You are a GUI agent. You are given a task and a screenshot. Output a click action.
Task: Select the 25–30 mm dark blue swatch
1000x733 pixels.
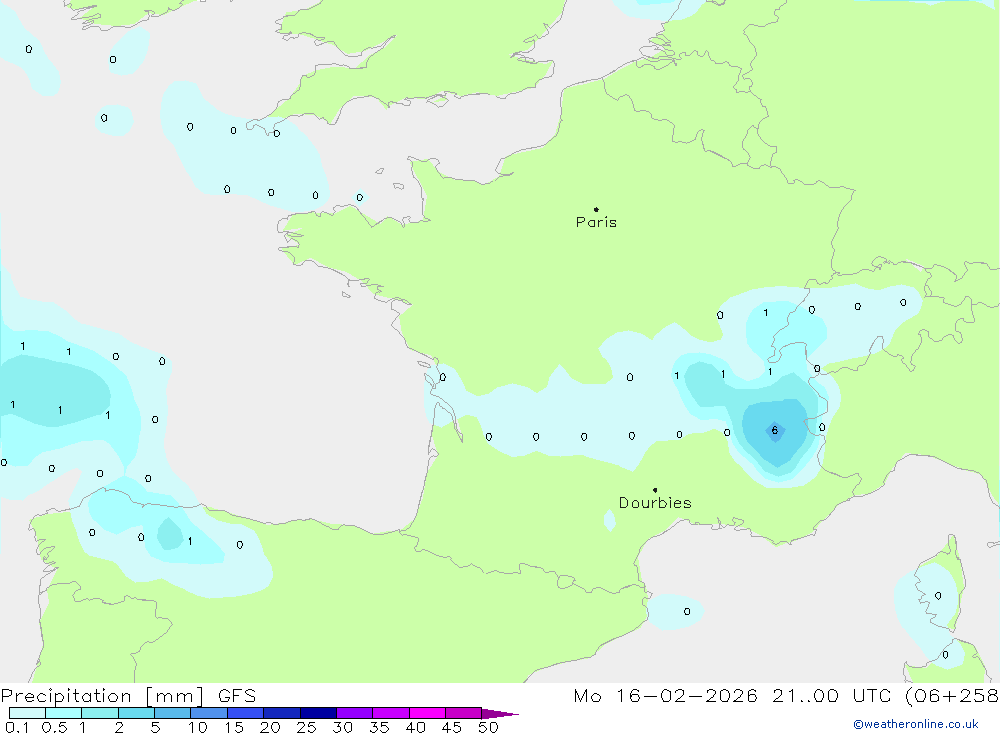click(318, 713)
